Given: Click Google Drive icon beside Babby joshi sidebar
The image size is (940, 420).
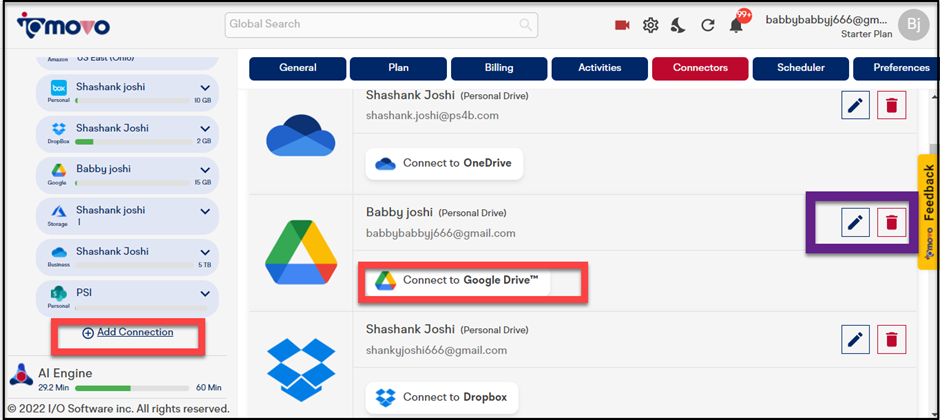Looking at the screenshot, I should (x=59, y=170).
